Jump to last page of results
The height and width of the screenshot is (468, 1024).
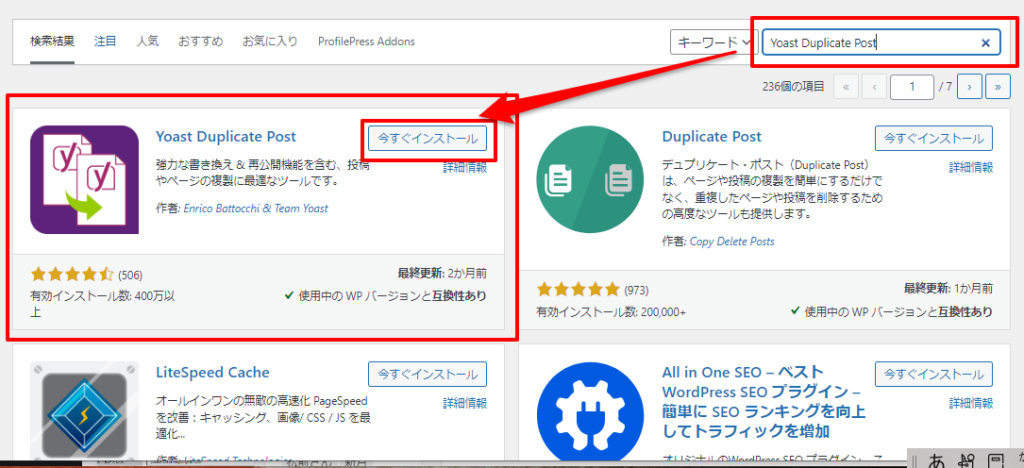coord(998,86)
